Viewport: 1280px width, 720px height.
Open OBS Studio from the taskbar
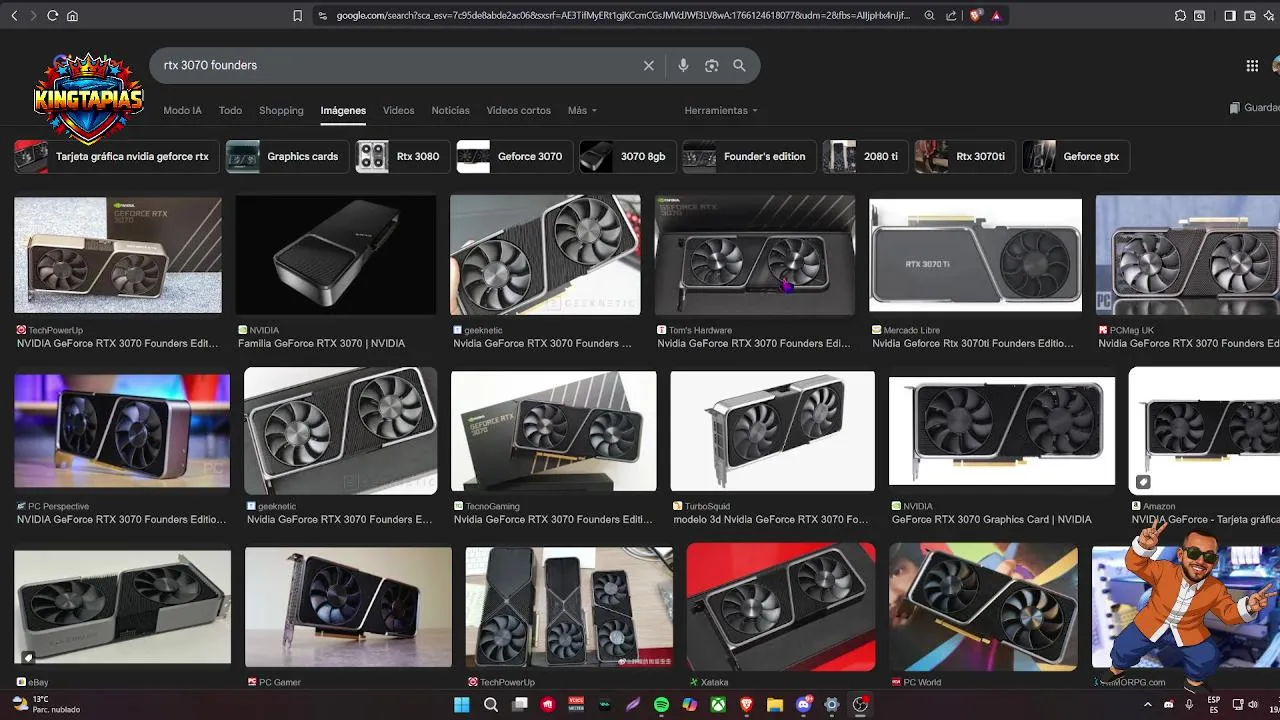tap(860, 705)
